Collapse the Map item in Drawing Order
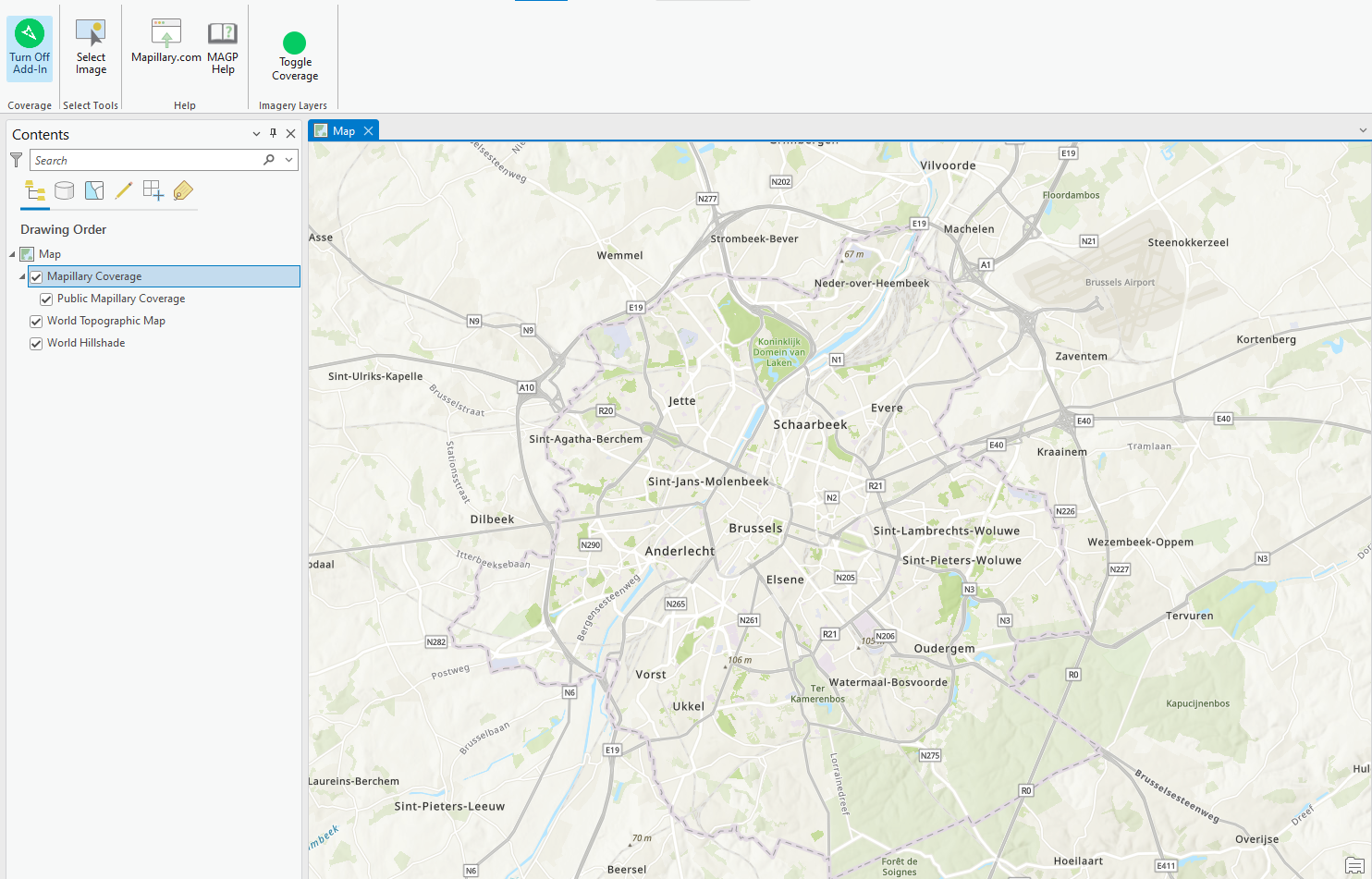The height and width of the screenshot is (879, 1372). (x=12, y=253)
